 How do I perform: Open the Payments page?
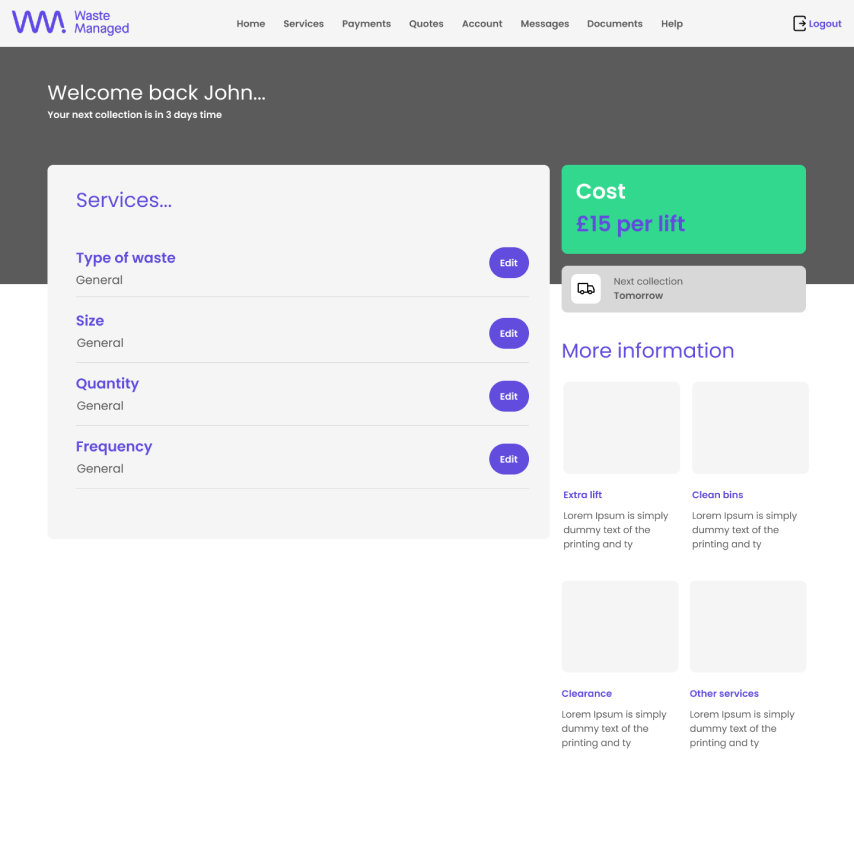pos(366,24)
